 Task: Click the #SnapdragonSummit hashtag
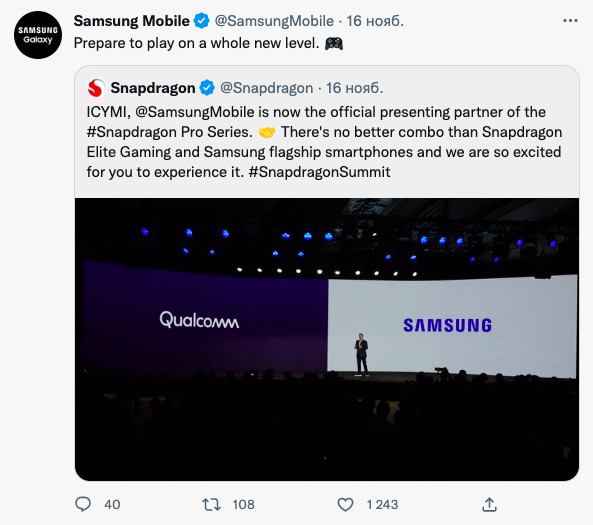coord(319,172)
